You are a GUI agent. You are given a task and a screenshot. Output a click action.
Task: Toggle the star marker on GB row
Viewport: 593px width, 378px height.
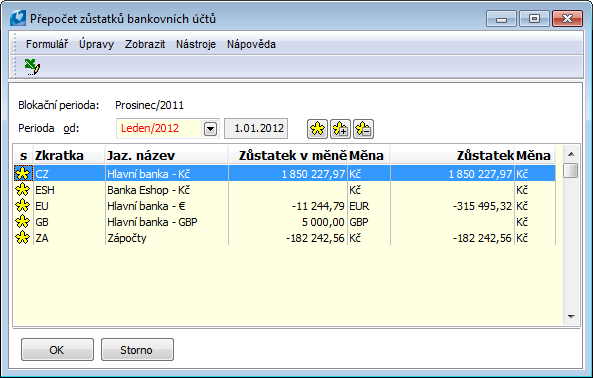23,222
